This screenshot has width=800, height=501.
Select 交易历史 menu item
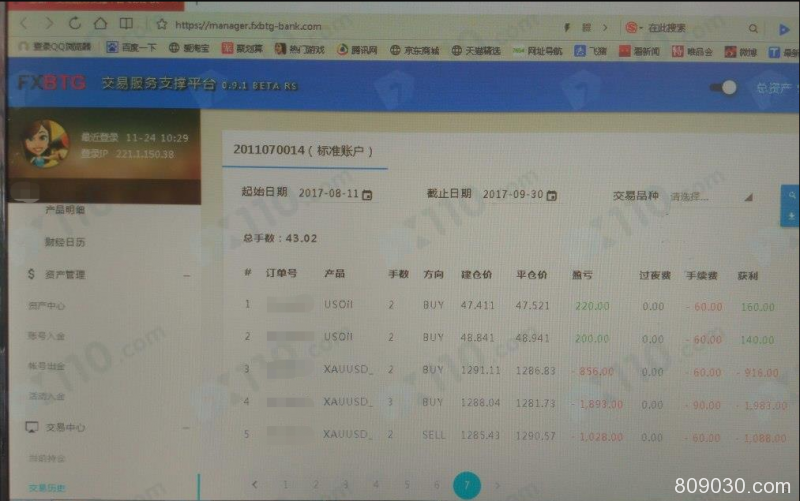47,488
